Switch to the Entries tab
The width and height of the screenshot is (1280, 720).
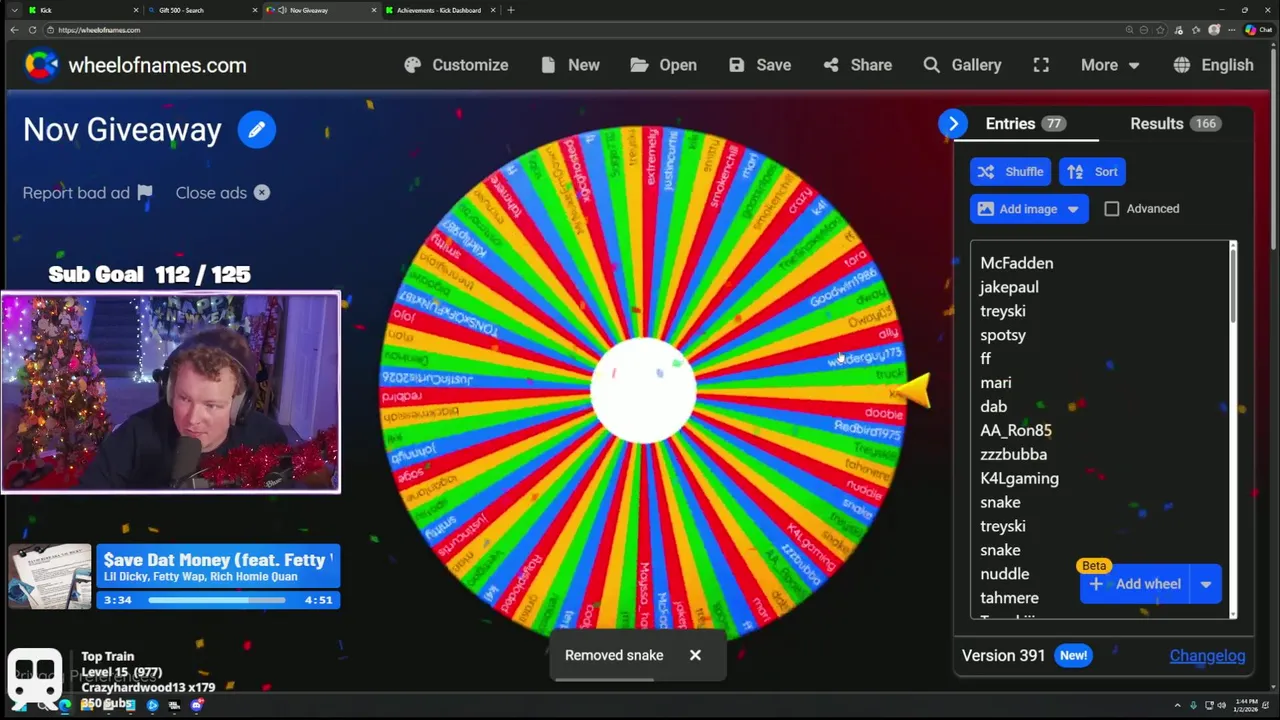(x=1025, y=124)
